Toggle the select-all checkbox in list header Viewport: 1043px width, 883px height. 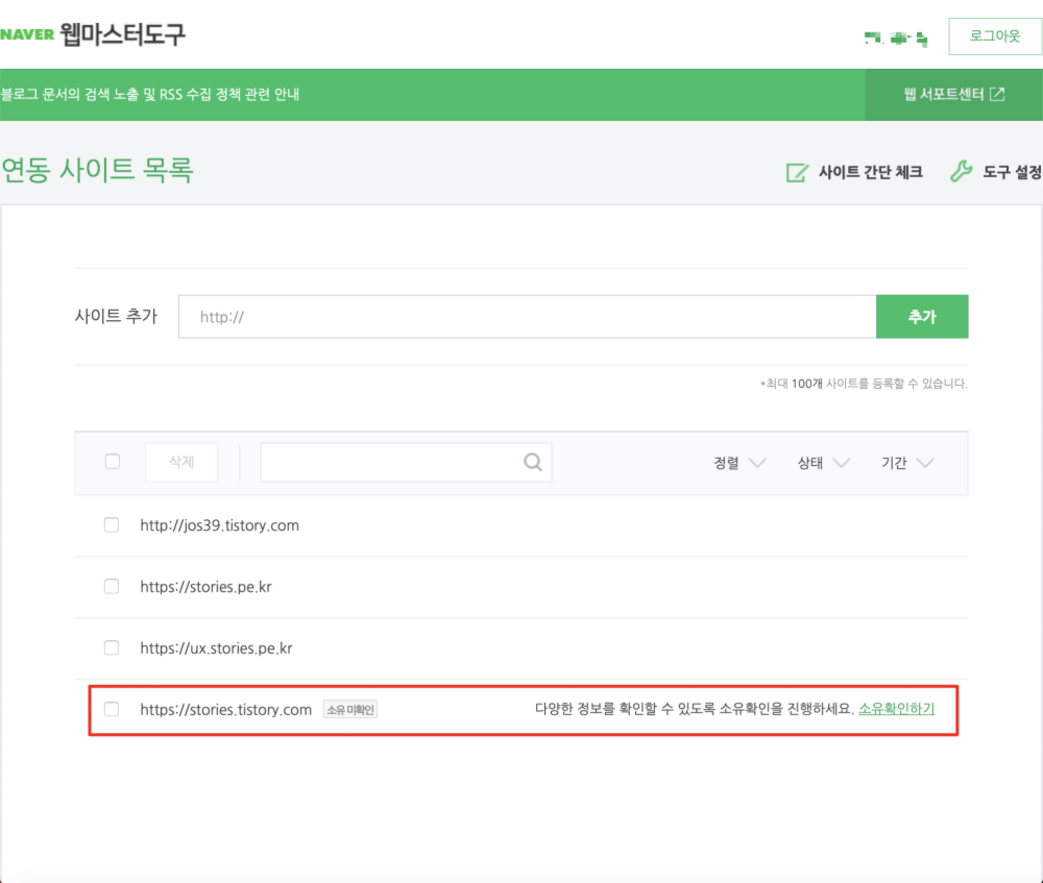pos(112,462)
